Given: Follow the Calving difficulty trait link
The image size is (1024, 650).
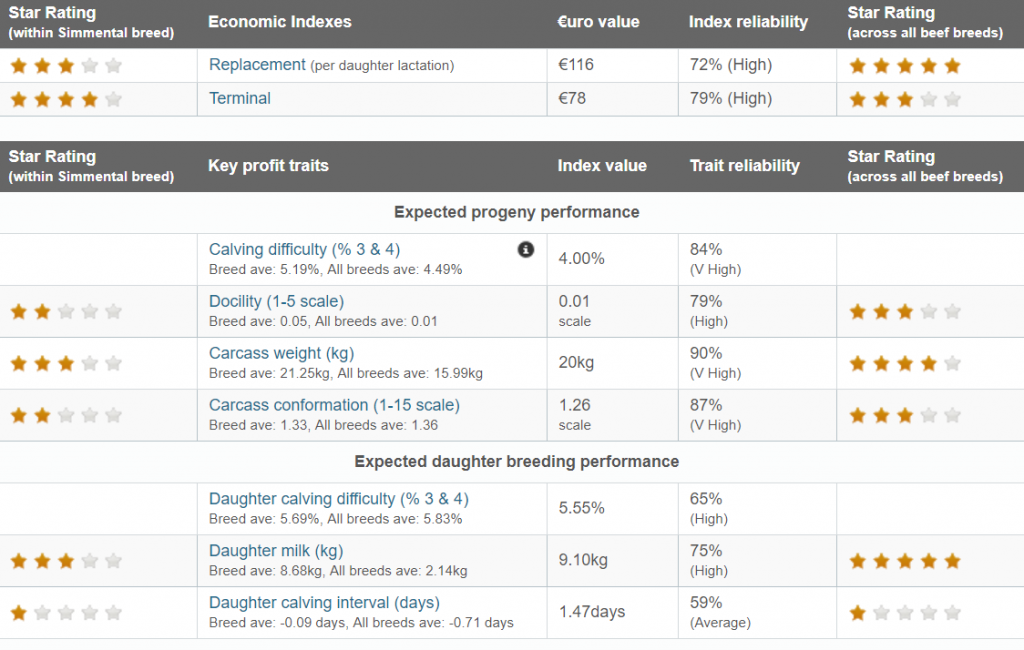Looking at the screenshot, I should point(304,249).
